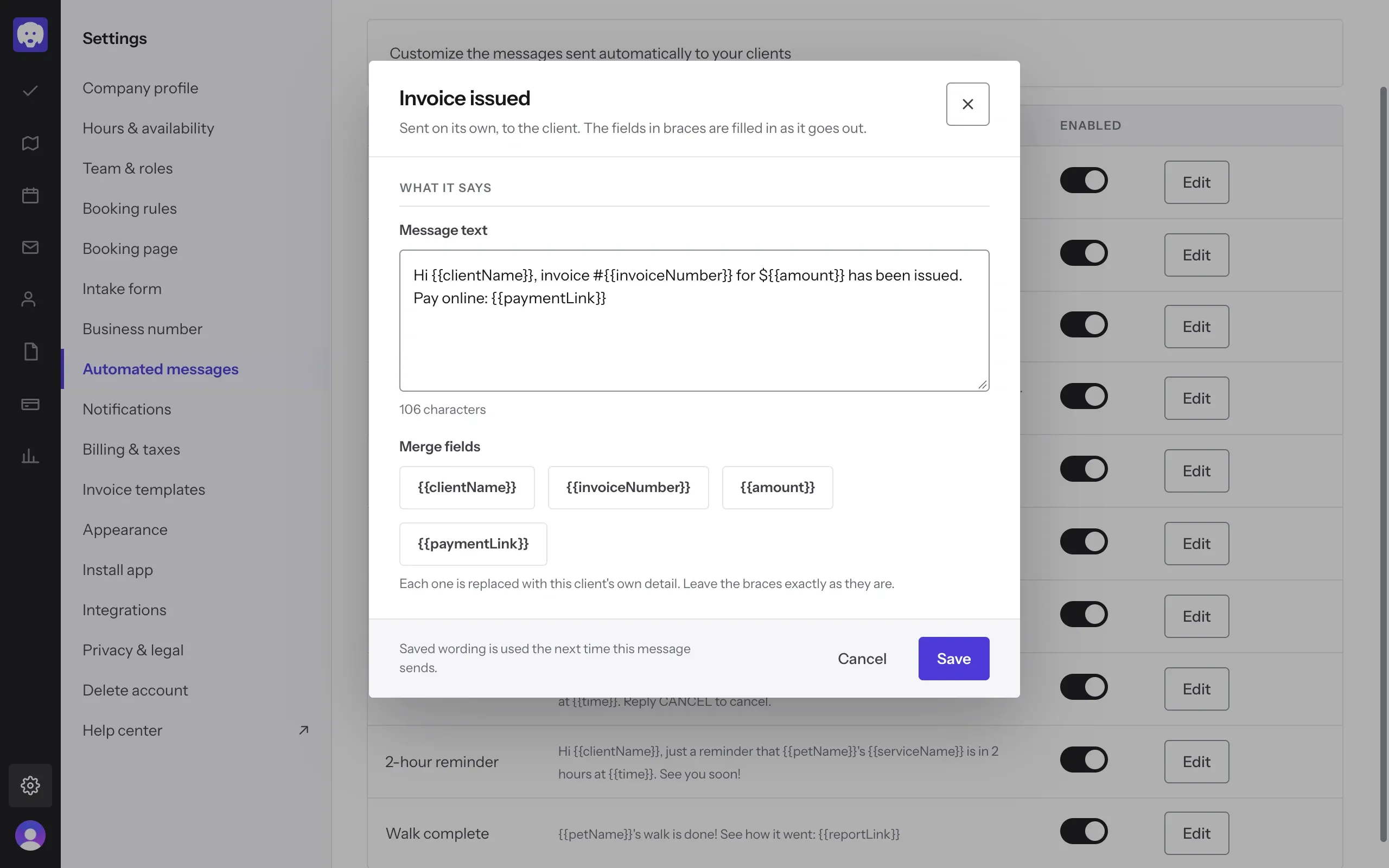Toggle the Walk complete enabled switch
1389x868 pixels.
click(1084, 831)
